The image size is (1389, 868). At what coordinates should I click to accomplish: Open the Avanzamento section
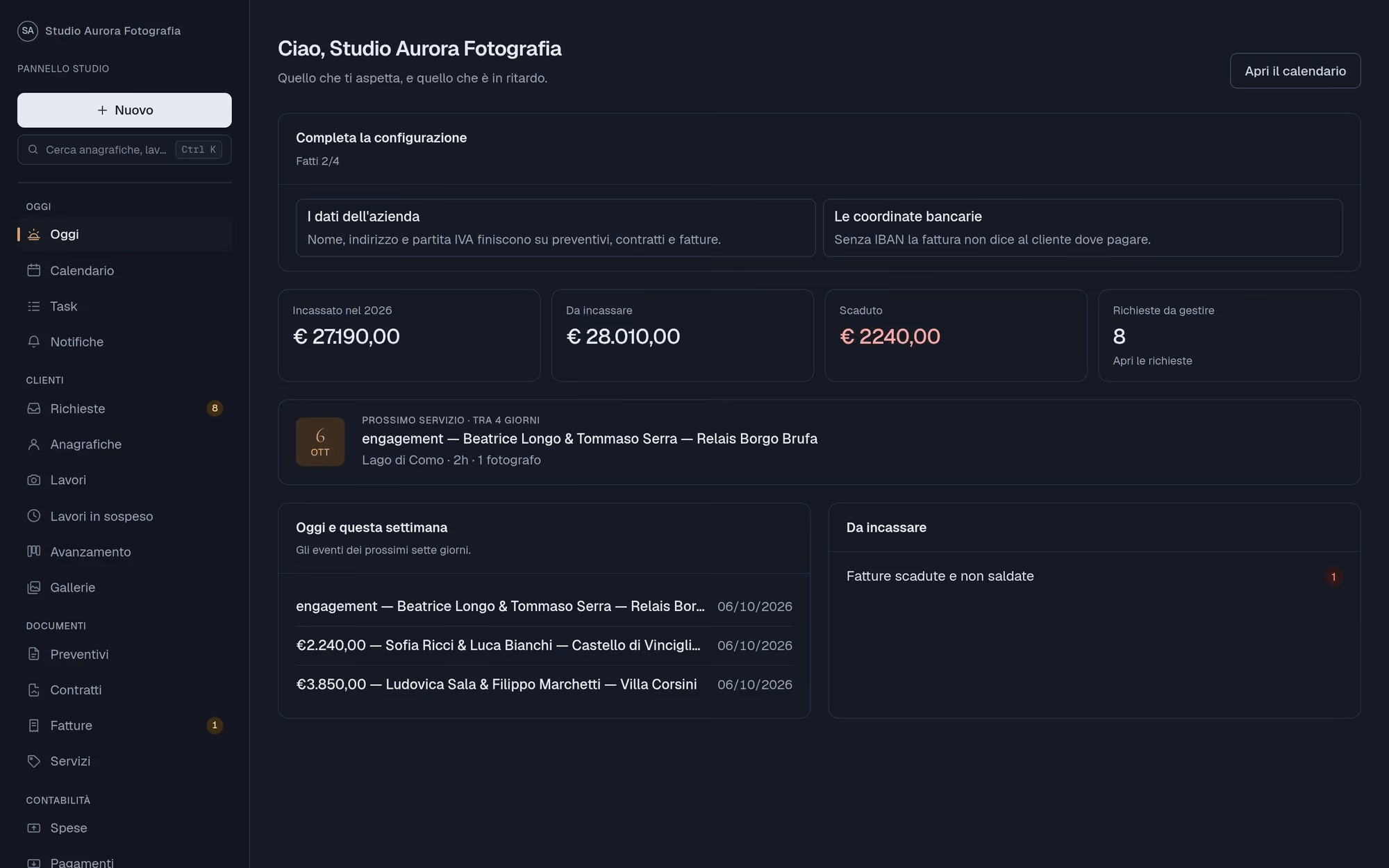124,551
